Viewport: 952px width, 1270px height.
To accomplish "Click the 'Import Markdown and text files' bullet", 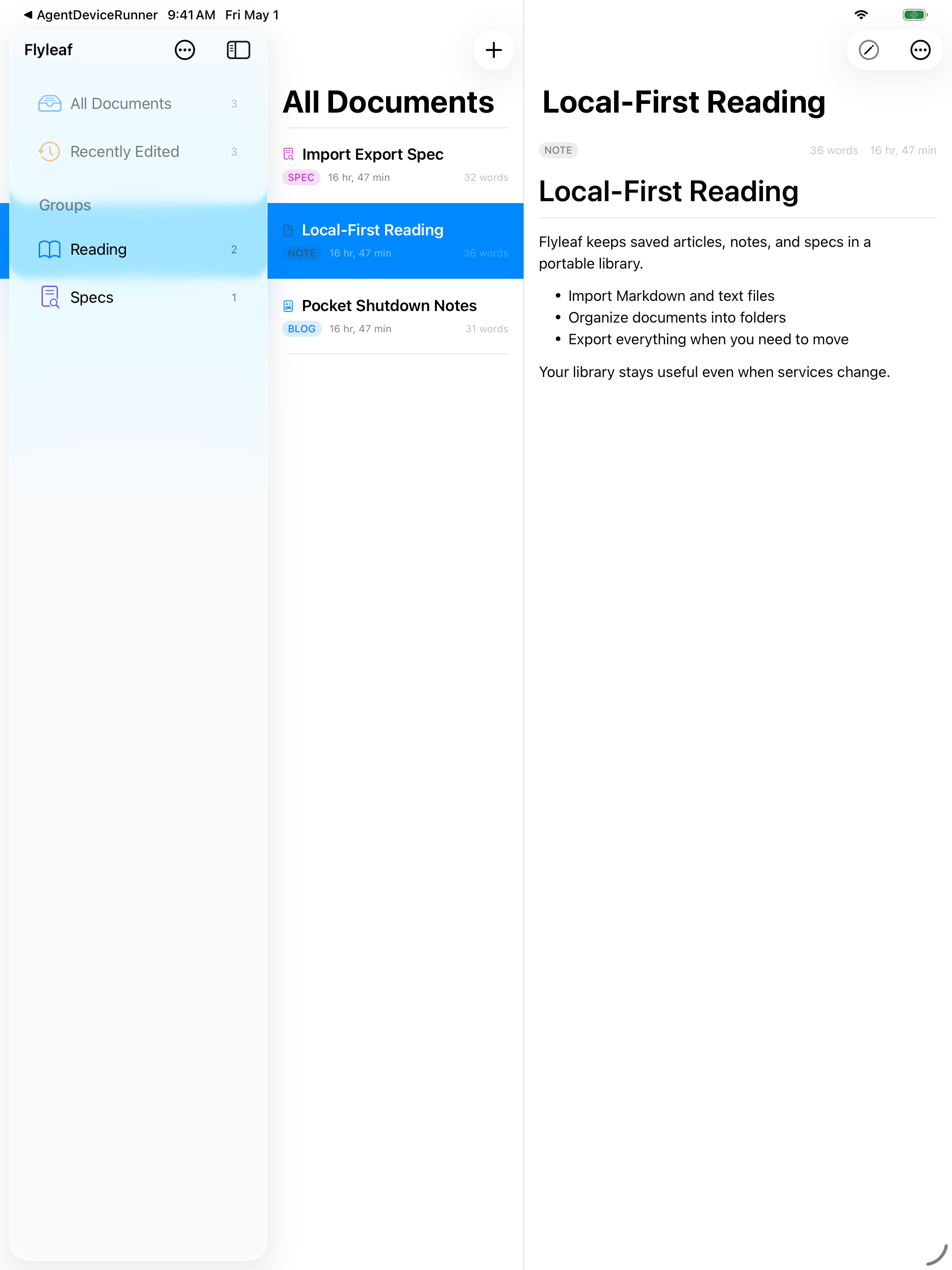I will pos(672,296).
